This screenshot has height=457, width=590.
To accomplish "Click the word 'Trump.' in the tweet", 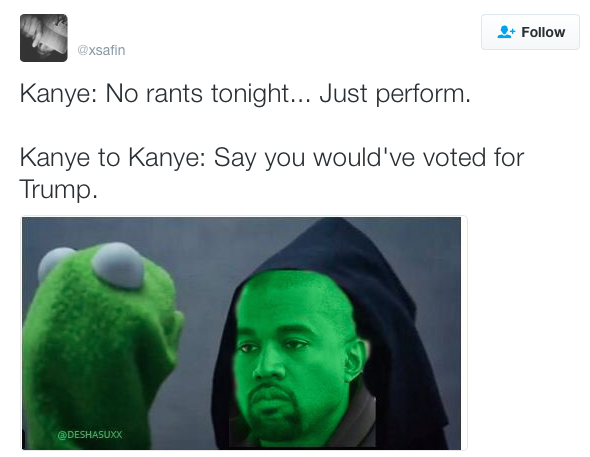I will pyautogui.click(x=58, y=189).
